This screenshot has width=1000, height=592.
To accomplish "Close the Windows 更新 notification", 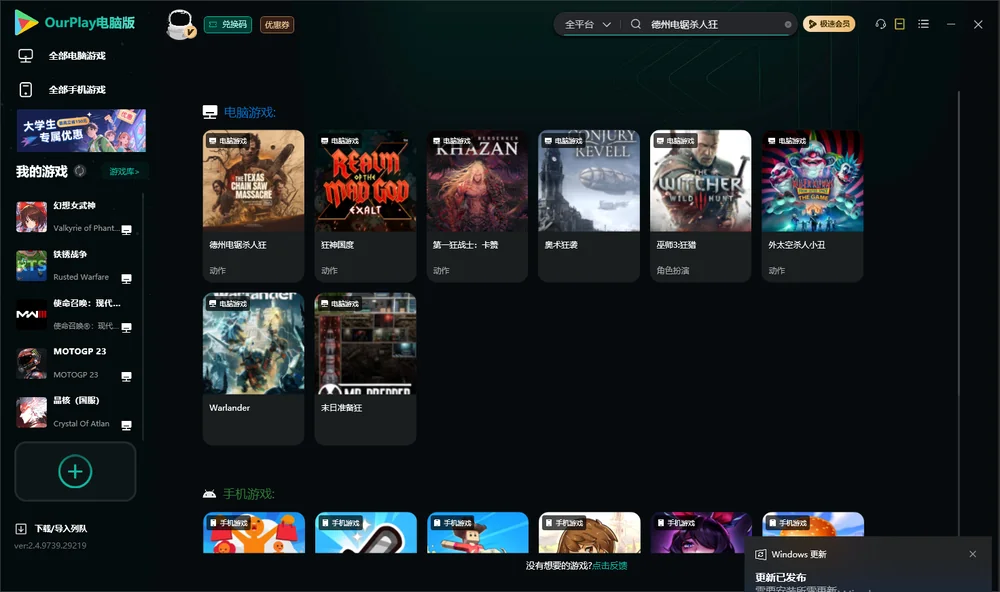I will point(973,554).
